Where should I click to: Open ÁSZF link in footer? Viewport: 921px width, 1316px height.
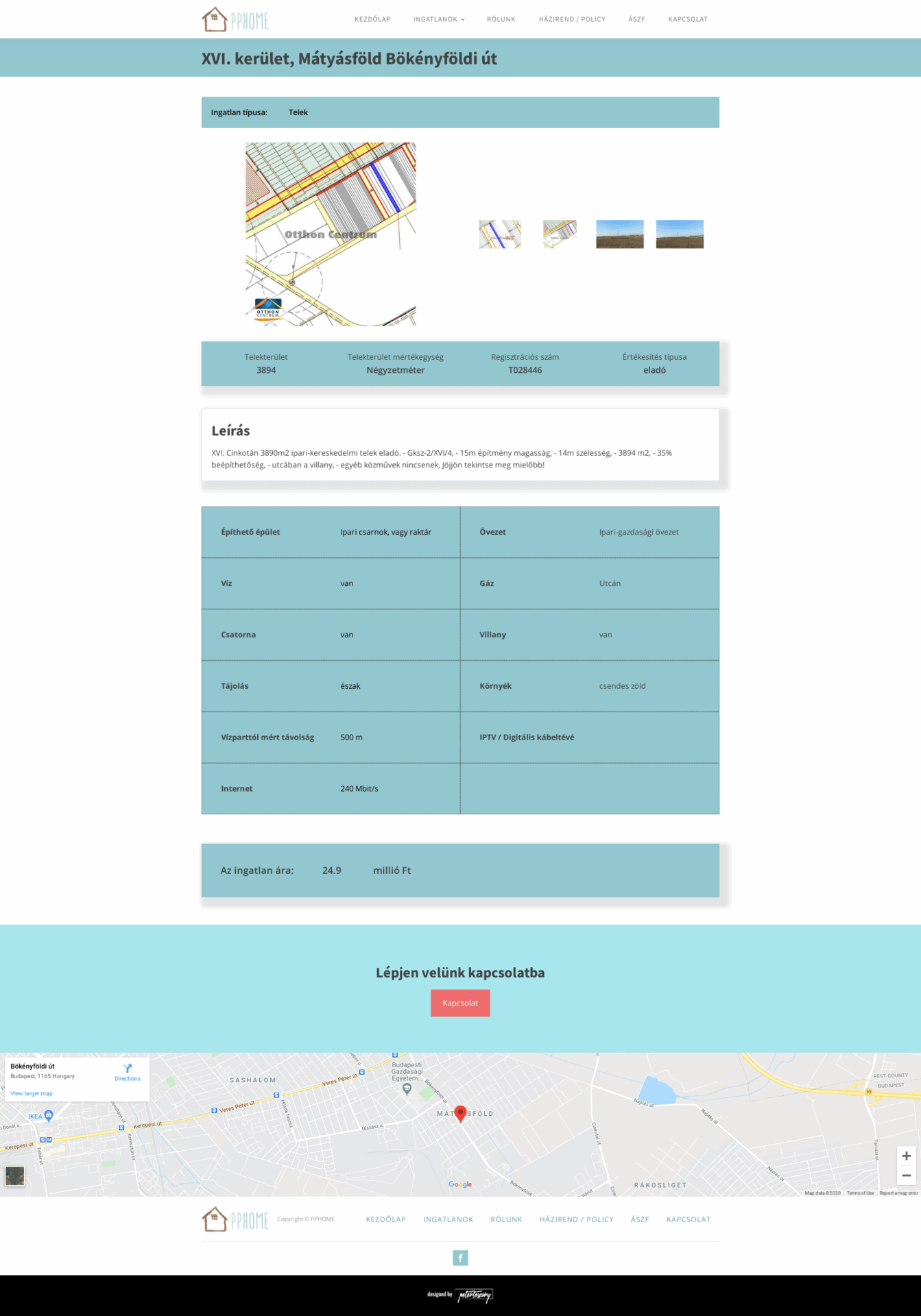coord(640,1219)
